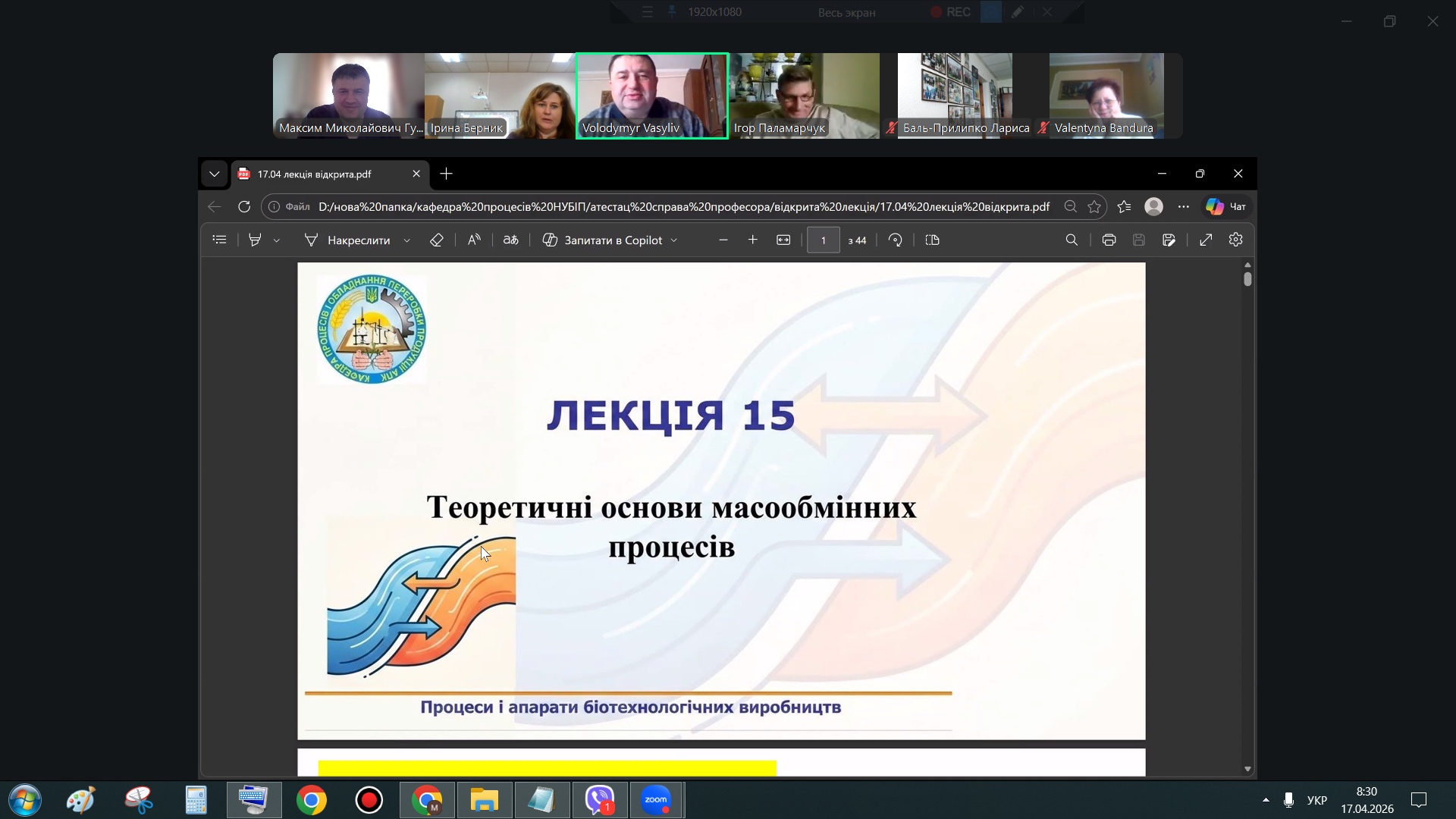Open PDF viewer settings gear
Image resolution: width=1456 pixels, height=819 pixels.
[1235, 240]
